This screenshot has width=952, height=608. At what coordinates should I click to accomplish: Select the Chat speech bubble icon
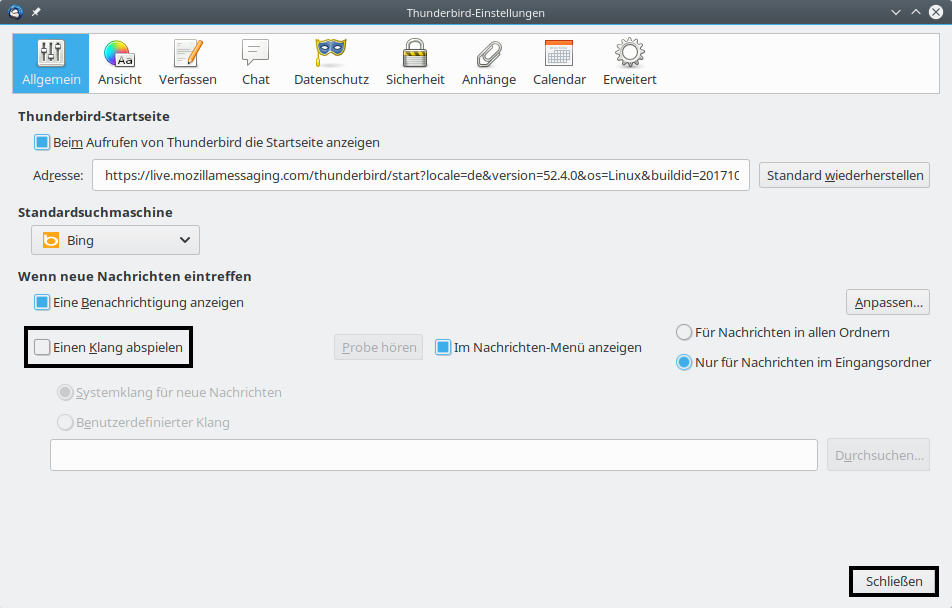pos(256,62)
